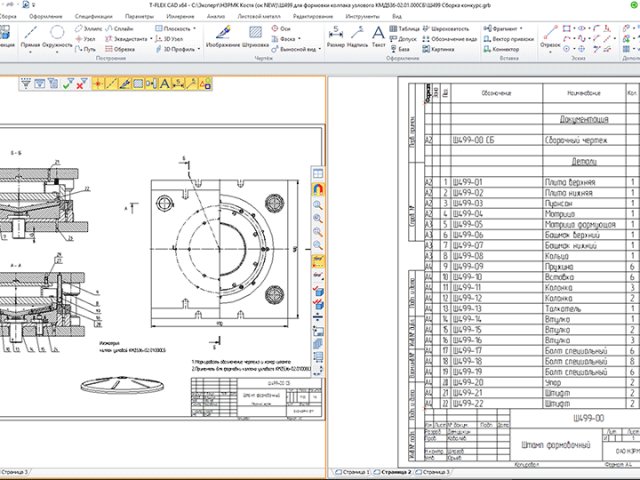Click the Сплайн (spline) tool
Screen dimensions: 640x480
[119, 29]
